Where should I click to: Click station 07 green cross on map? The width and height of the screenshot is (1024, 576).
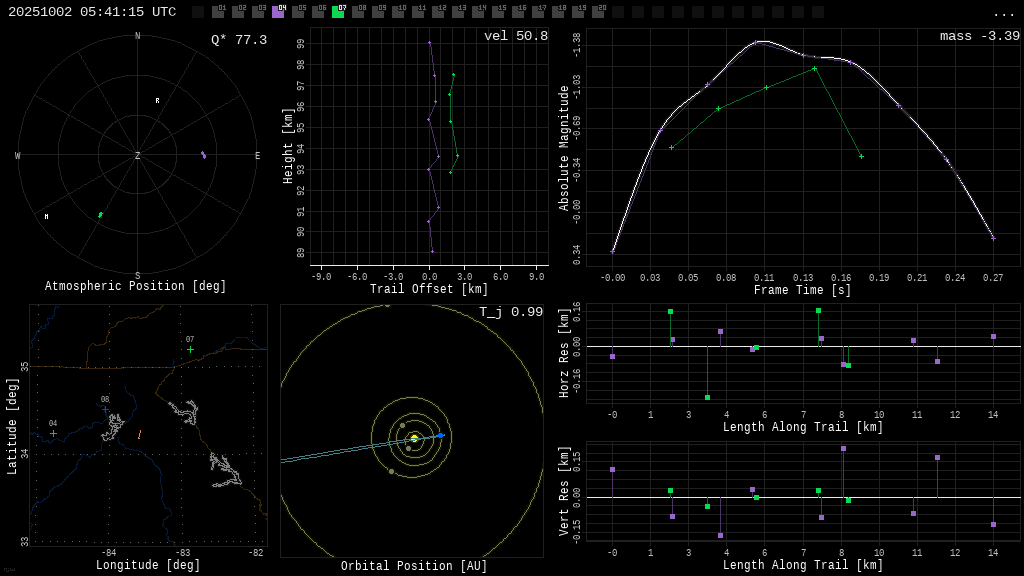190,349
